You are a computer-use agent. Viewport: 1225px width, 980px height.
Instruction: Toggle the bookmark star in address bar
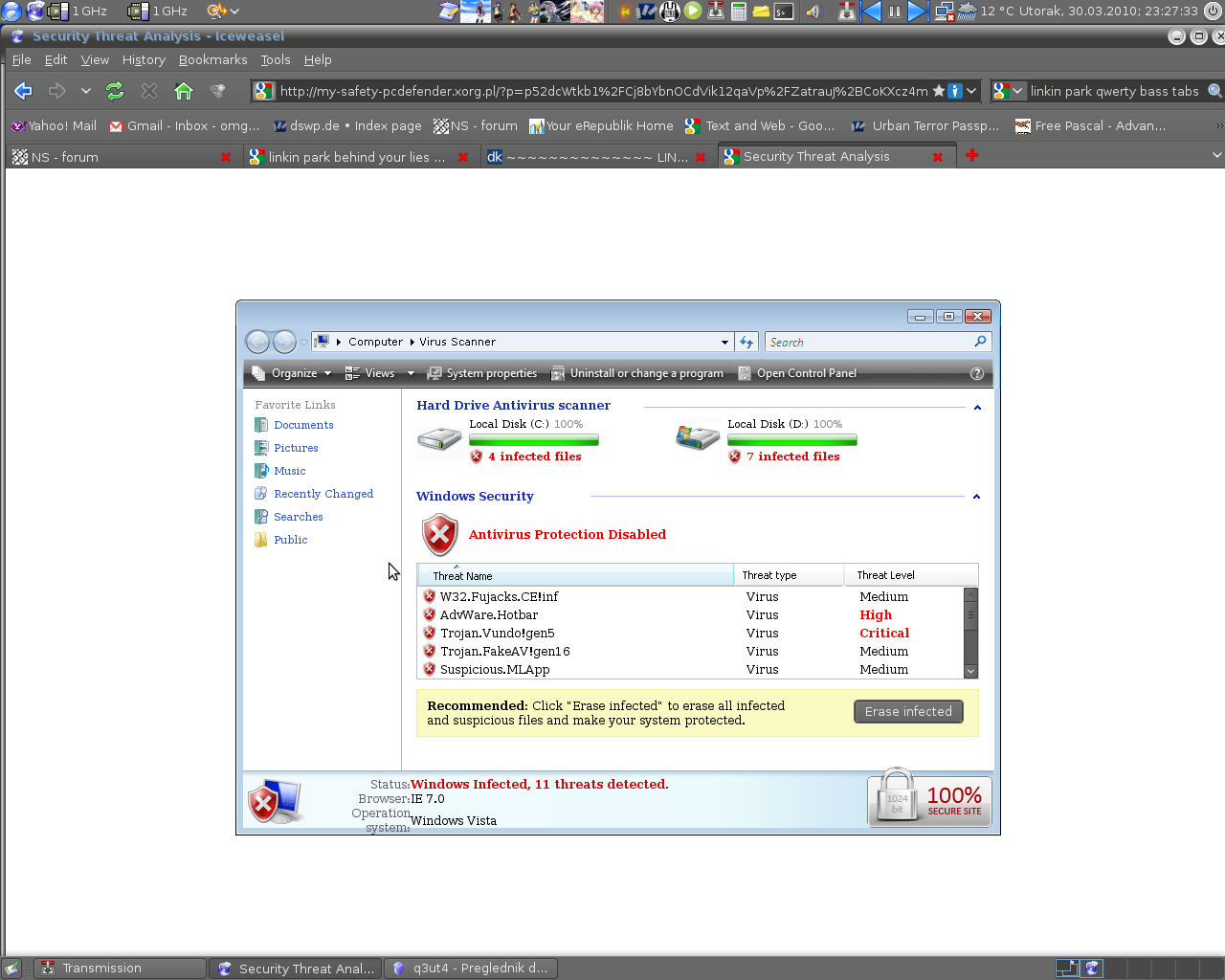(939, 91)
